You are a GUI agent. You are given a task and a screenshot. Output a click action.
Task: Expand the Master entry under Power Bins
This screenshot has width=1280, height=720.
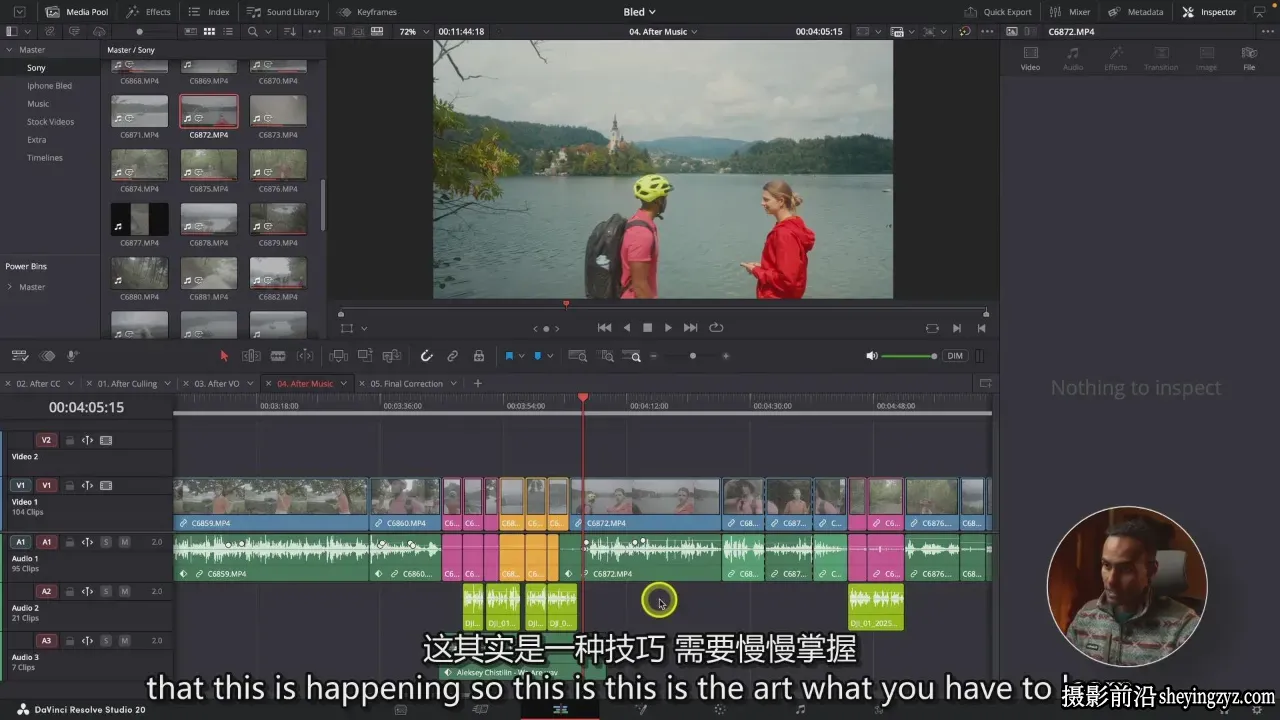pyautogui.click(x=10, y=287)
